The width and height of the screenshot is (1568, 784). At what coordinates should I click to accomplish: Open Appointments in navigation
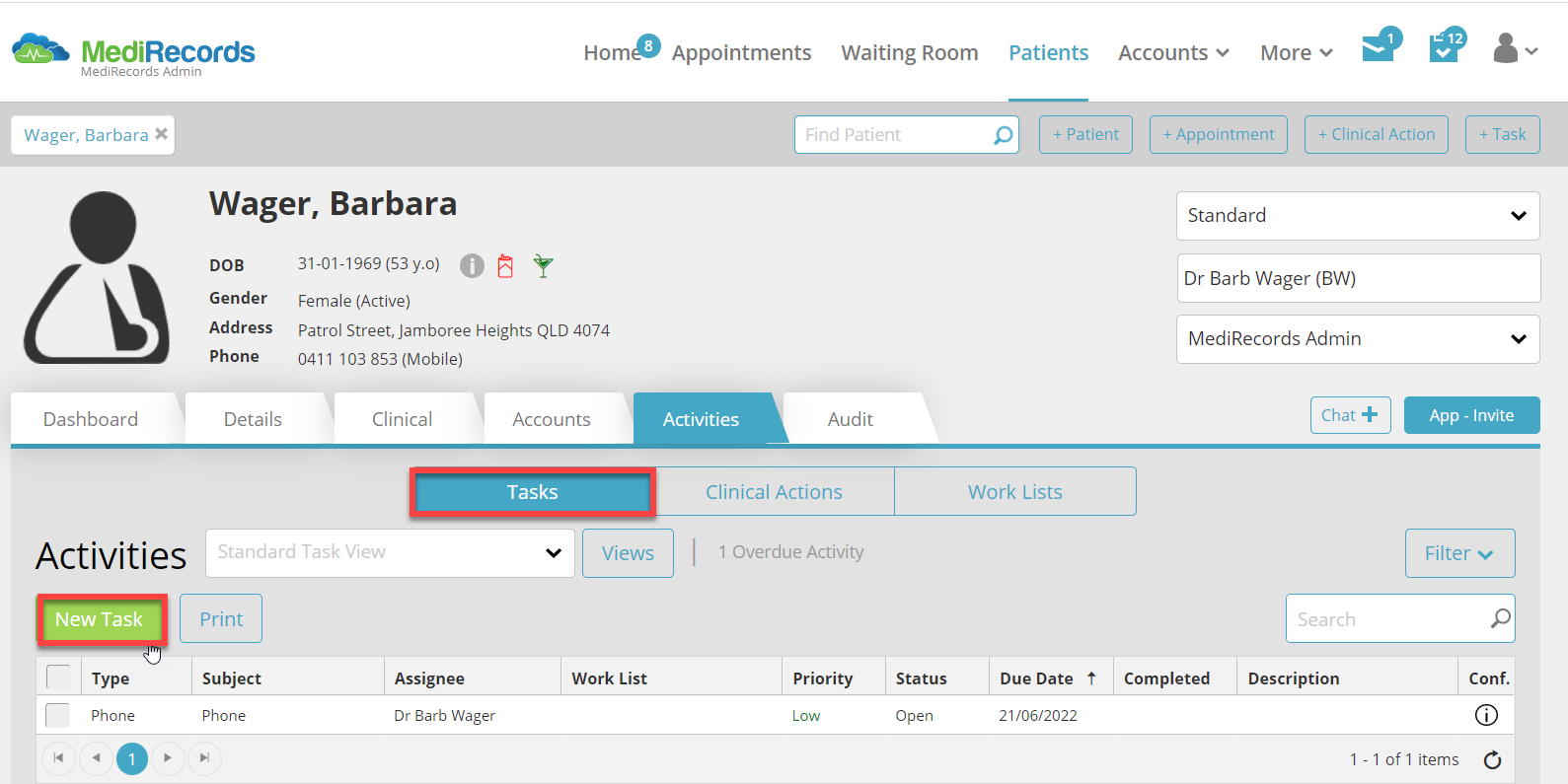[741, 52]
